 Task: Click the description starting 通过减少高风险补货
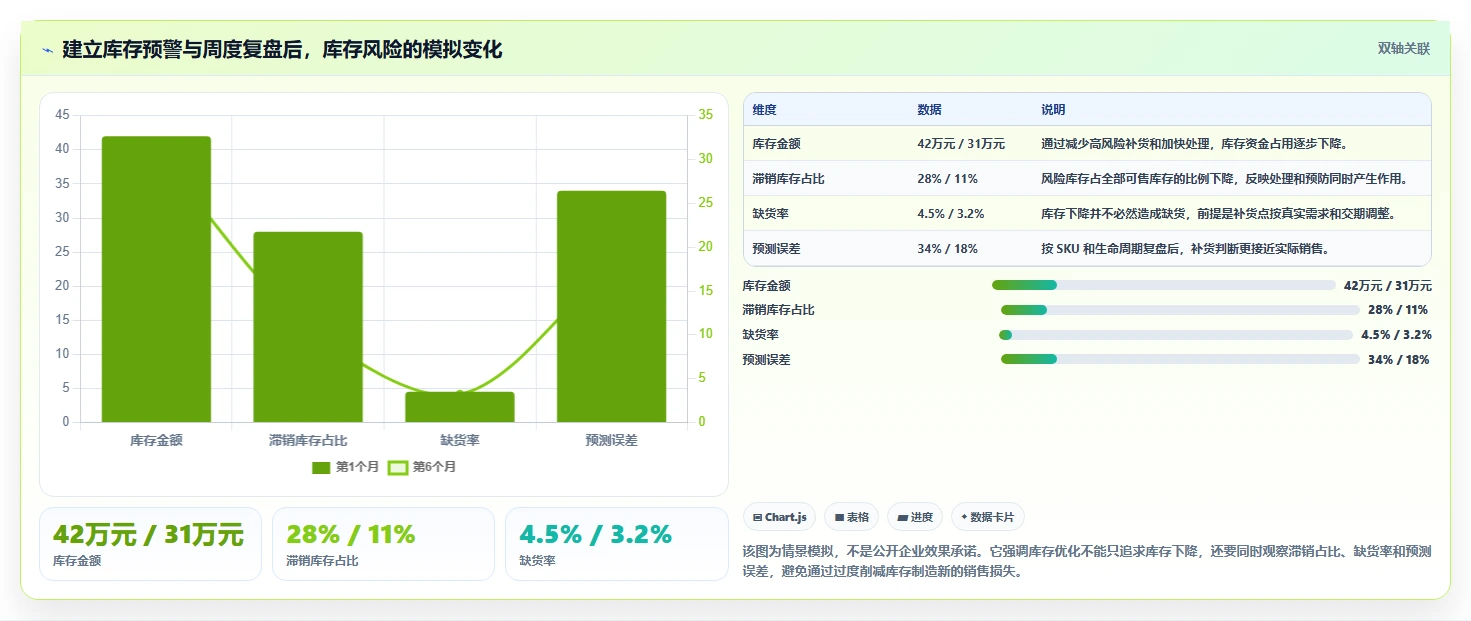pyautogui.click(x=1196, y=144)
